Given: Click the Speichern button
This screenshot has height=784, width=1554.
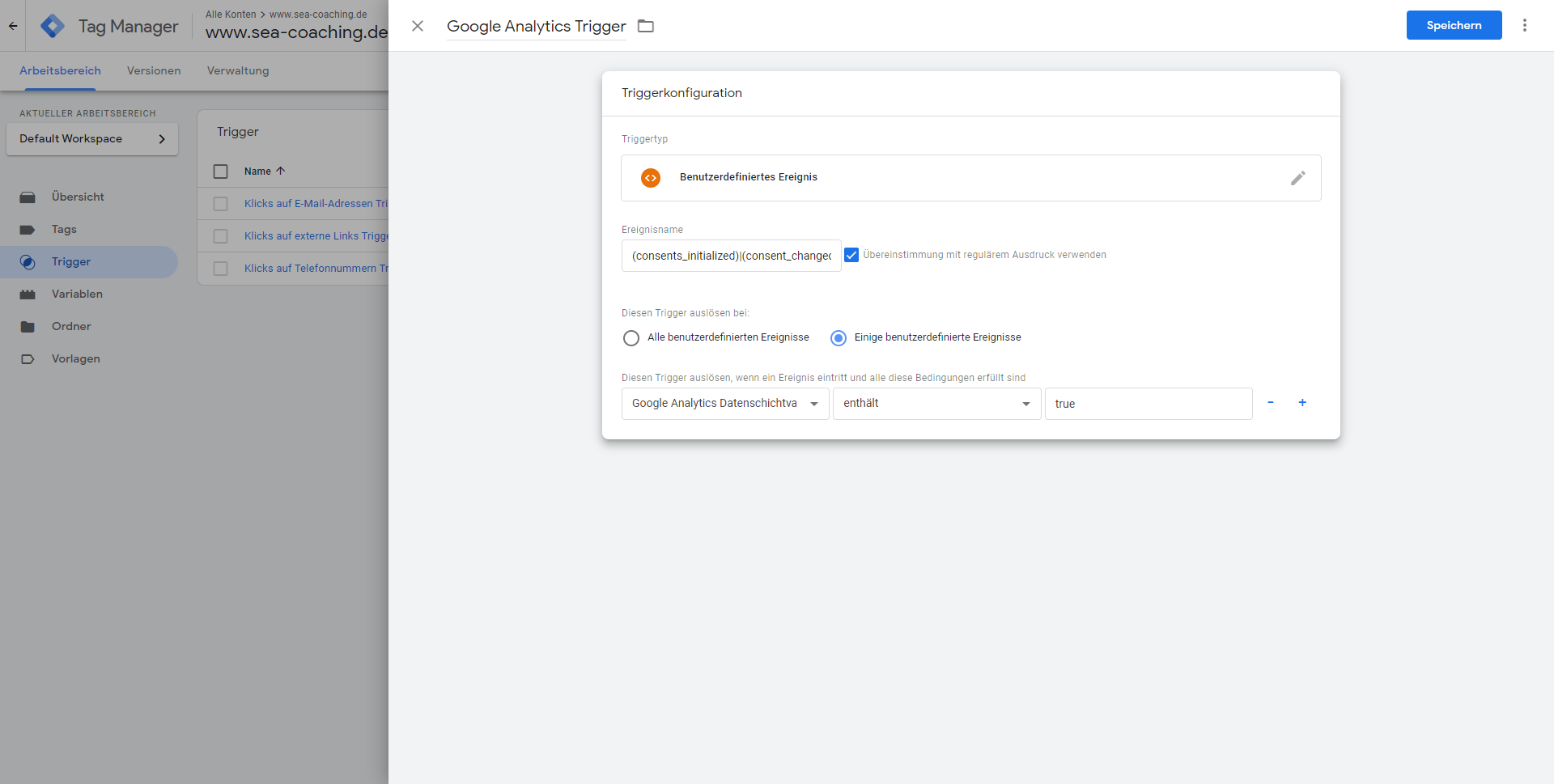Looking at the screenshot, I should [x=1454, y=25].
